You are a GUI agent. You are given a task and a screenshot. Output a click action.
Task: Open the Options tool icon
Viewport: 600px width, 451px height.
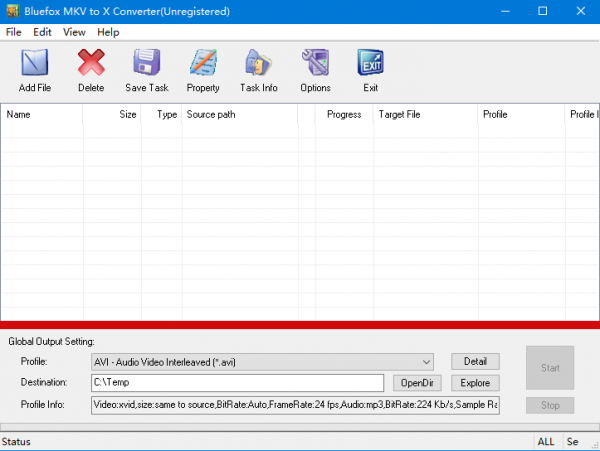point(315,65)
